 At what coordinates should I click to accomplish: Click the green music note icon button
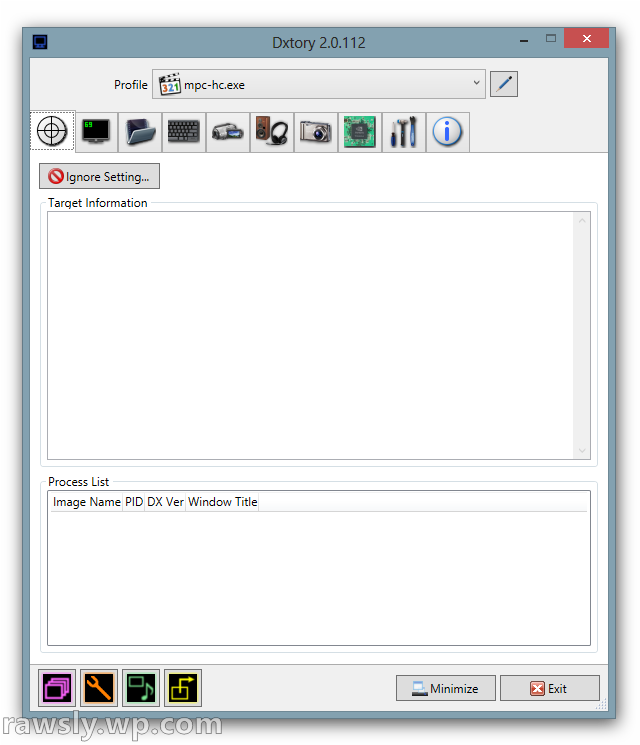point(141,688)
